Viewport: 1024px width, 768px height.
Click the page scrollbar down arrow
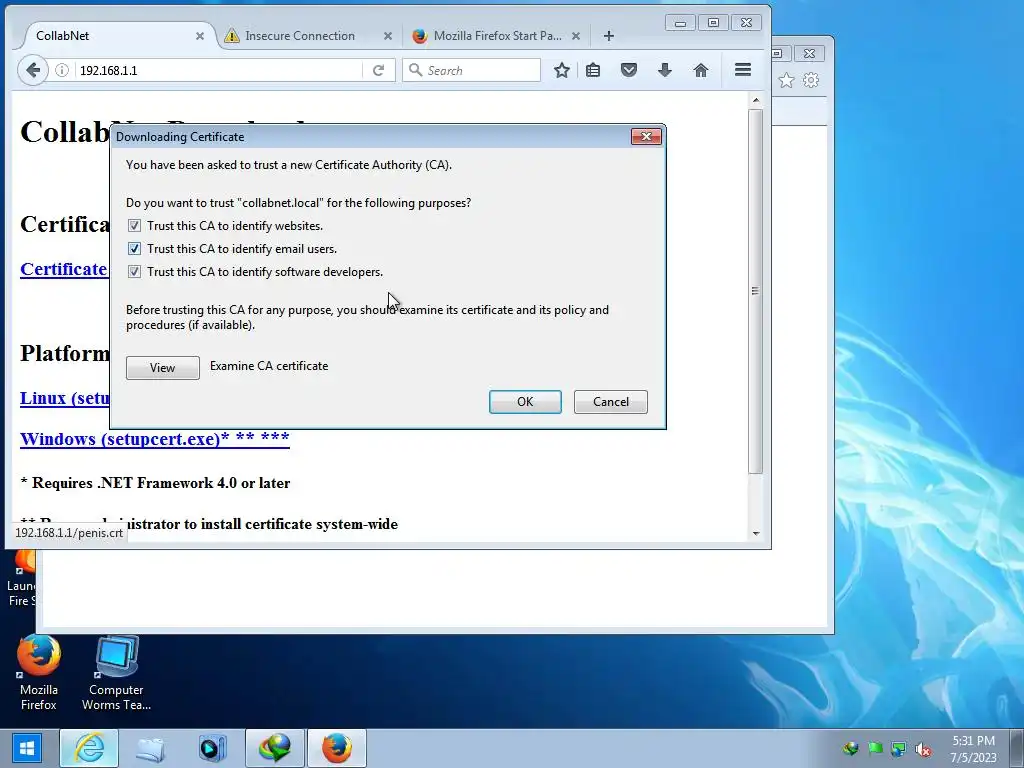[x=756, y=534]
